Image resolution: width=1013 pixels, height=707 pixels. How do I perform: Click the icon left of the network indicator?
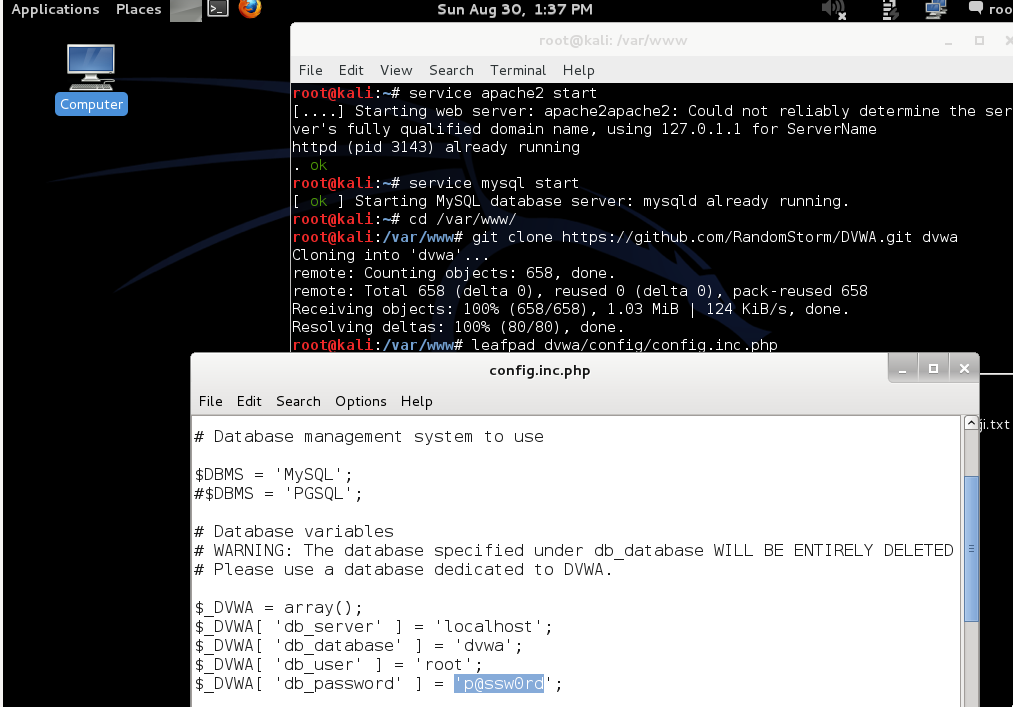(889, 10)
